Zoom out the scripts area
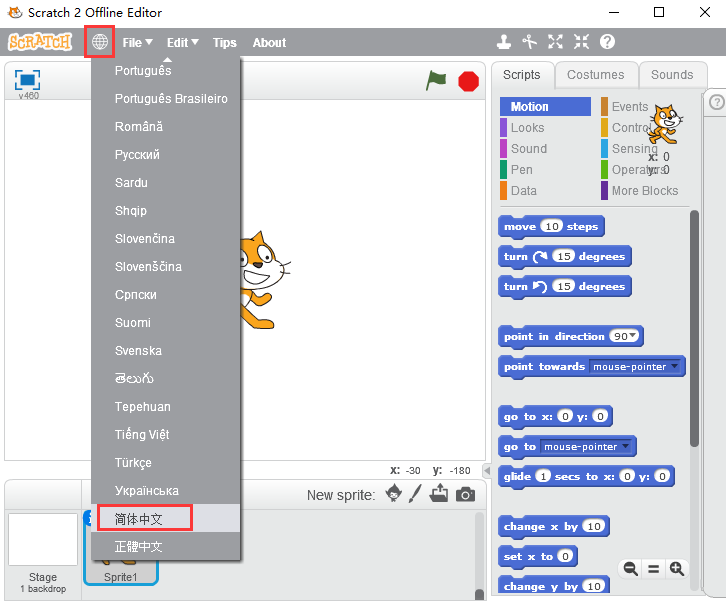 pos(630,568)
